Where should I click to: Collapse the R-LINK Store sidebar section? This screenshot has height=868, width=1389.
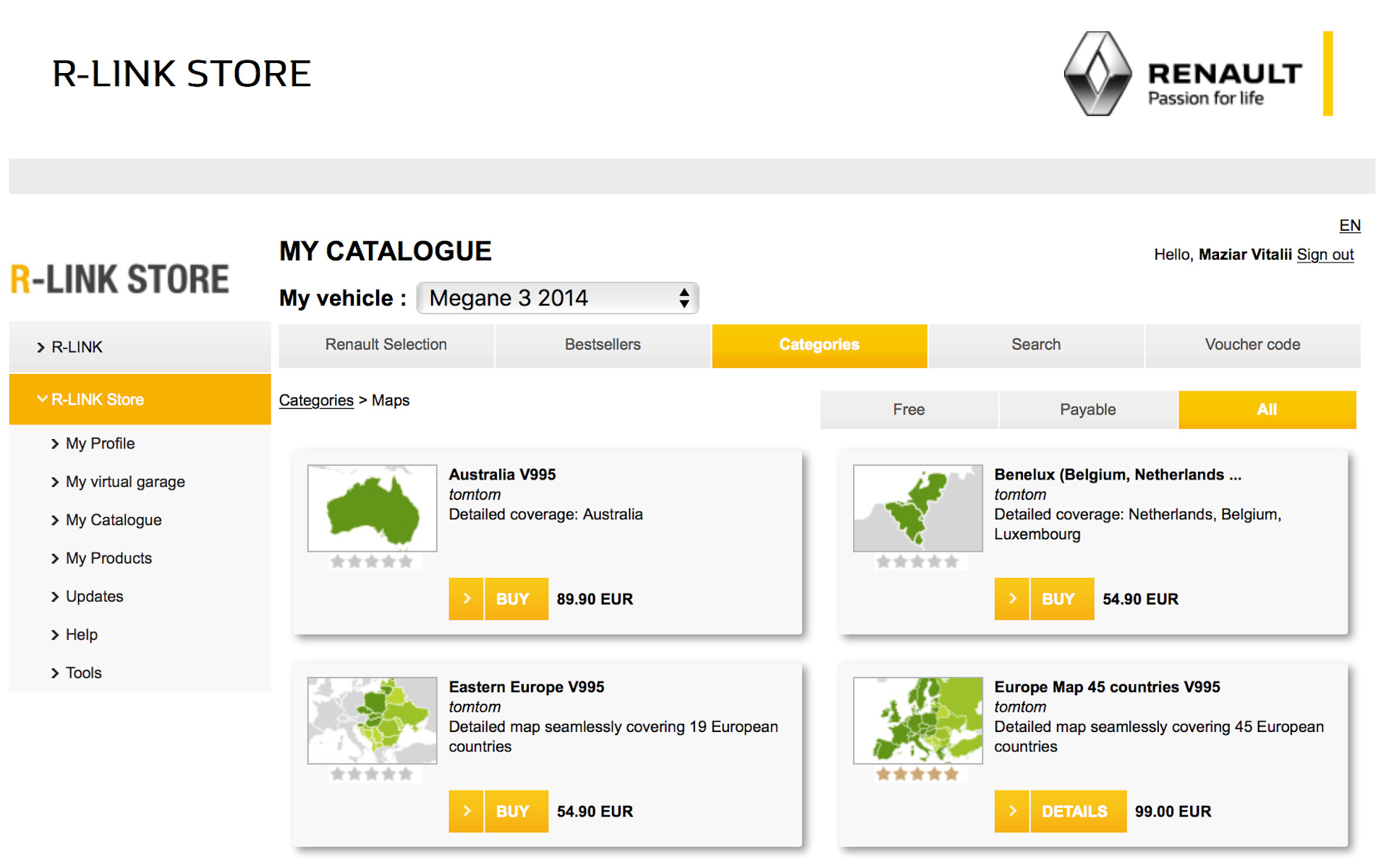point(97,399)
